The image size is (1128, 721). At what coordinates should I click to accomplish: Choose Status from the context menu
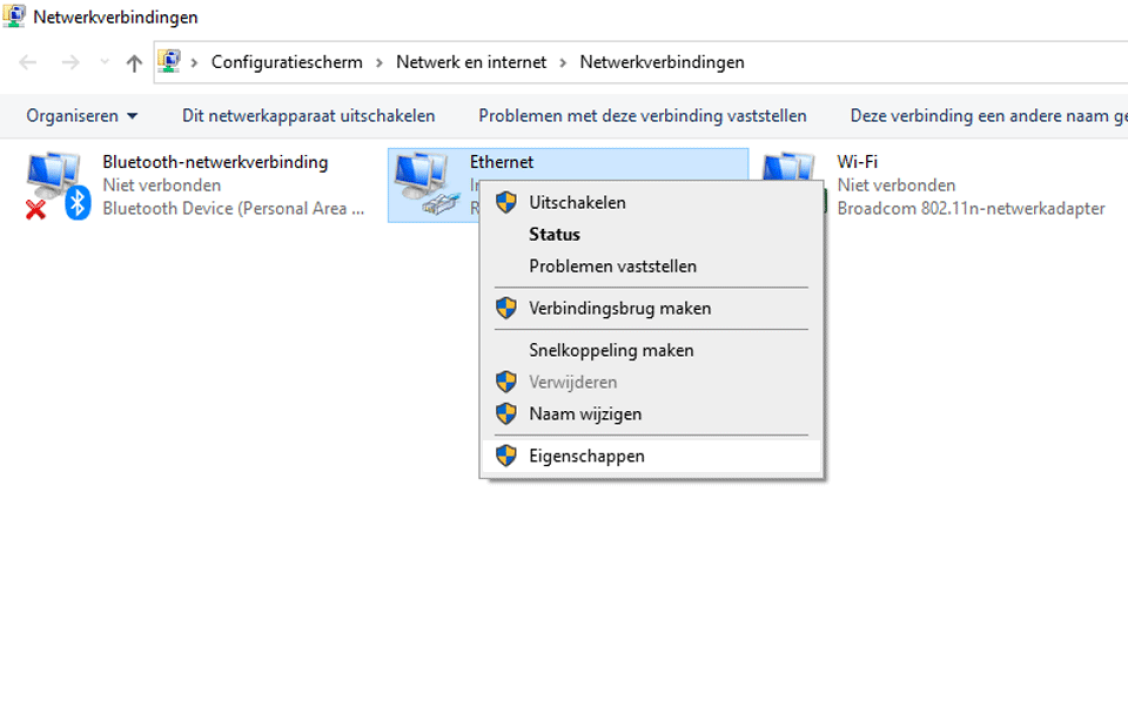(554, 235)
